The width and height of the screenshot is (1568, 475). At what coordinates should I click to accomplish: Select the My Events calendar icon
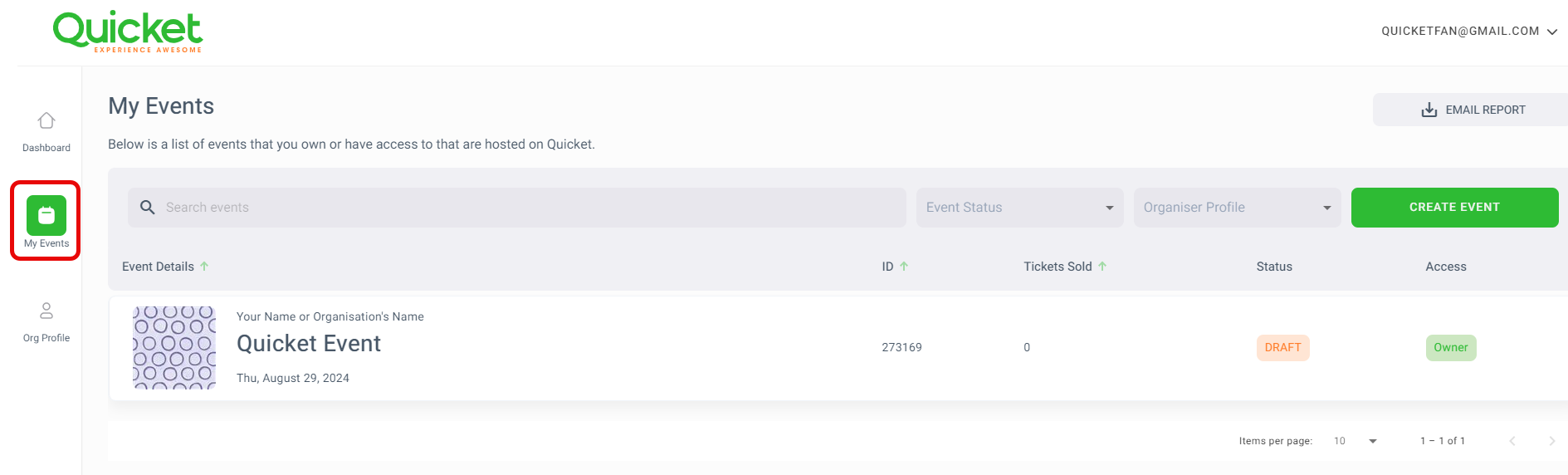tap(46, 216)
